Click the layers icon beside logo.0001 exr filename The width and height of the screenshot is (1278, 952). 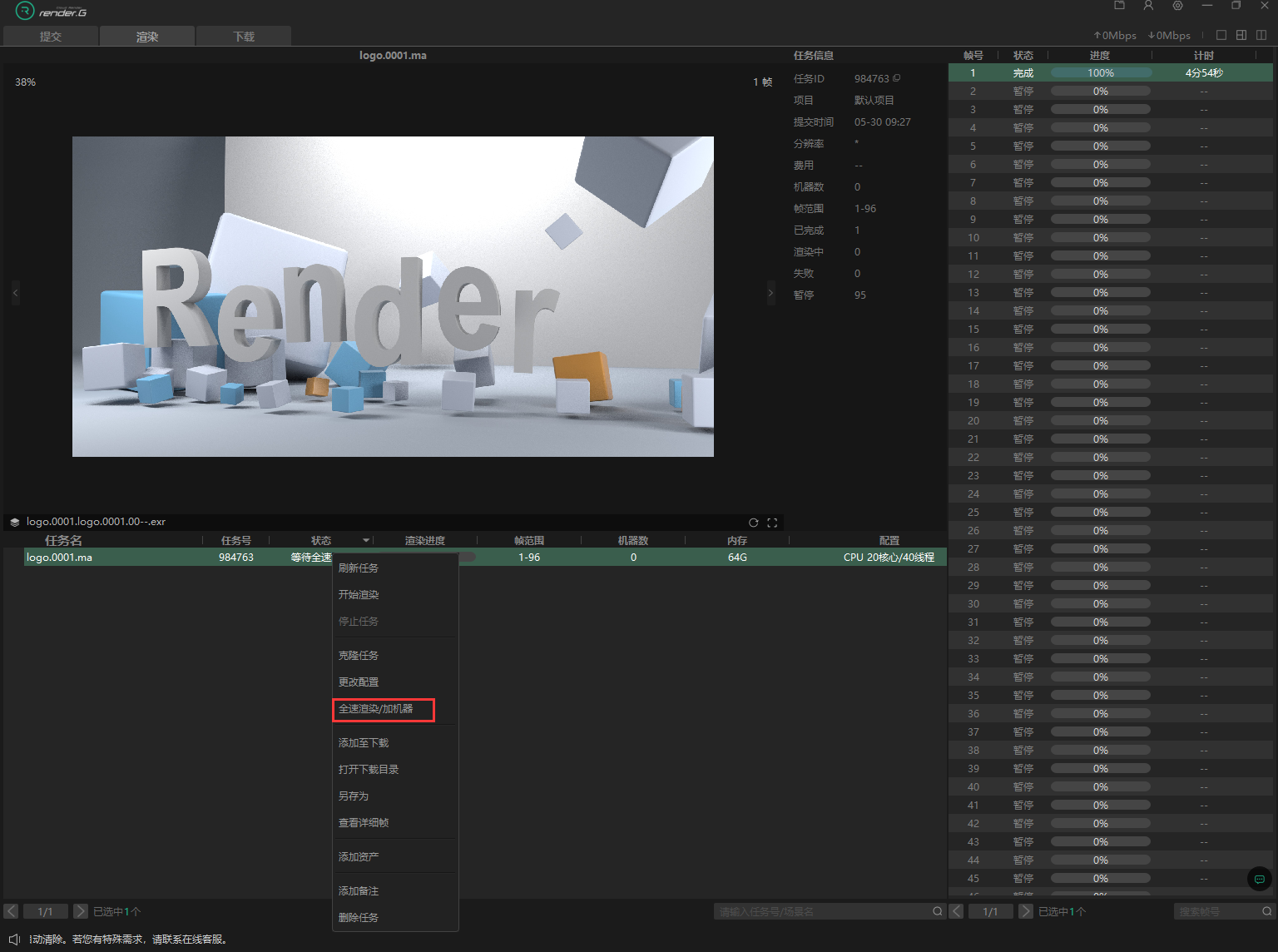pyautogui.click(x=14, y=523)
